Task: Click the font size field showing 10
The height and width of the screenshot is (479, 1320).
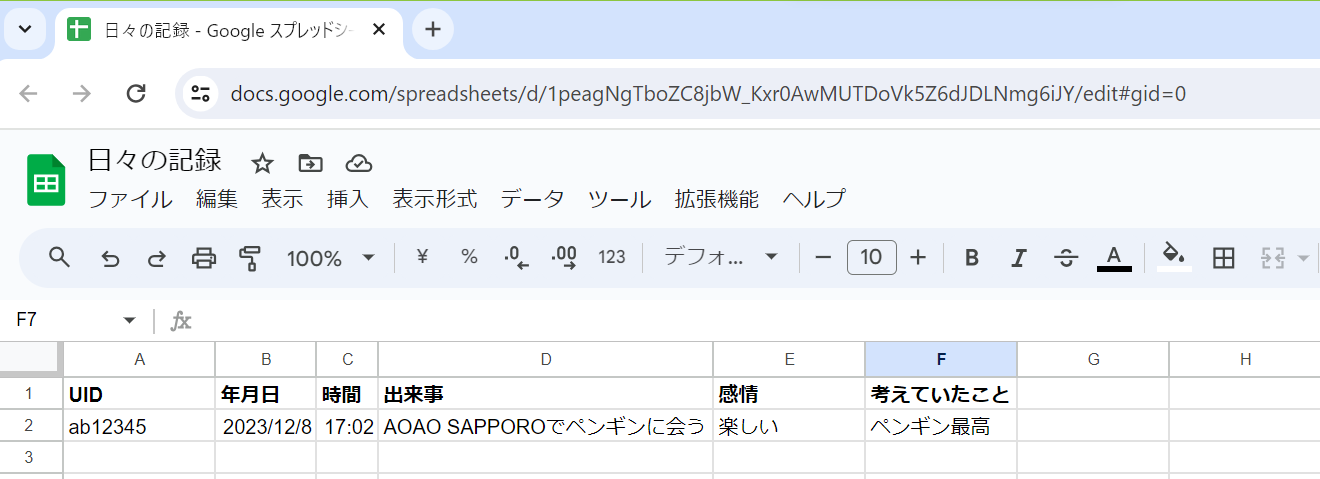Action: point(871,258)
